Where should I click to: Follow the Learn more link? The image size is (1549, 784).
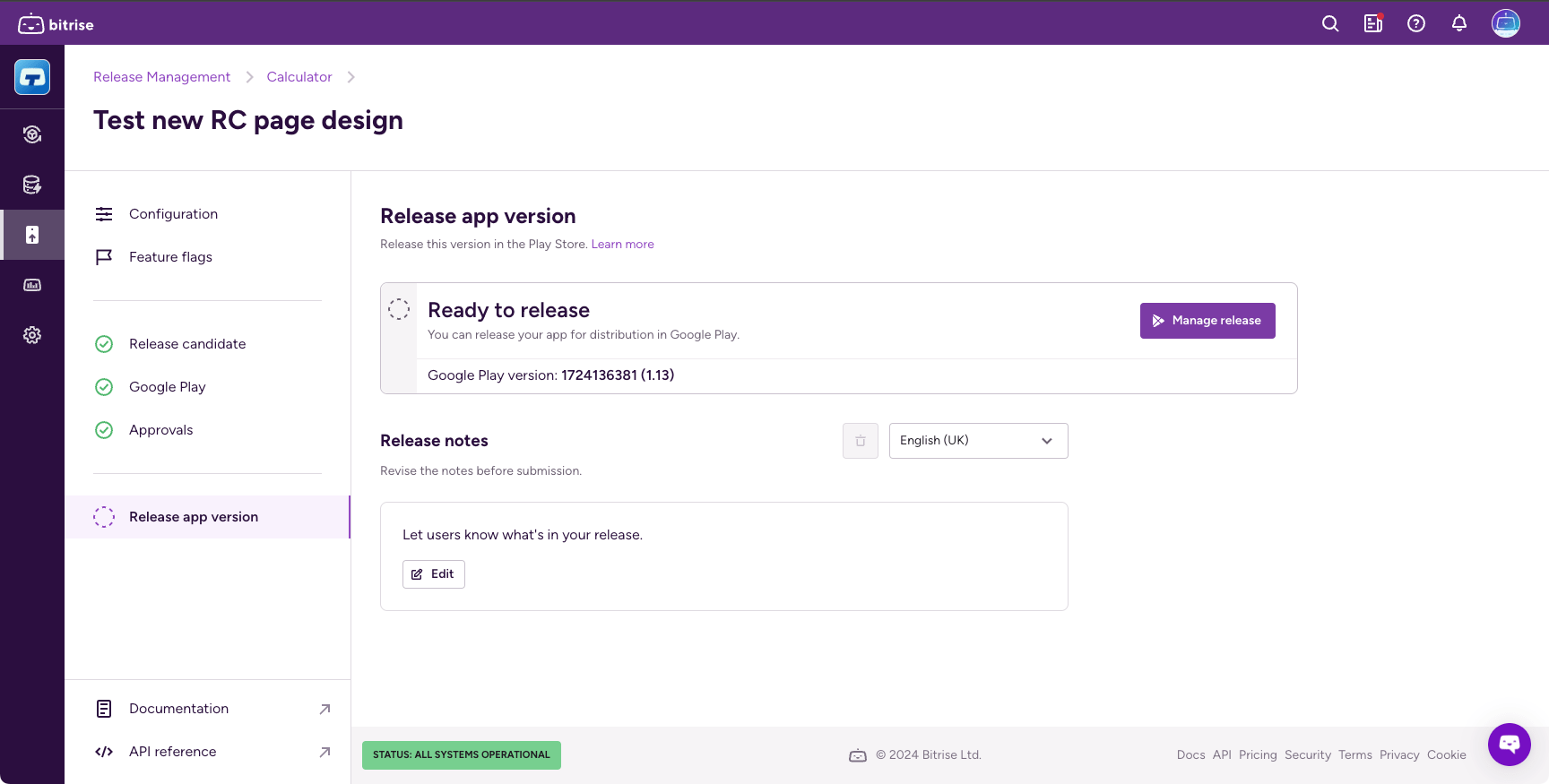(622, 245)
